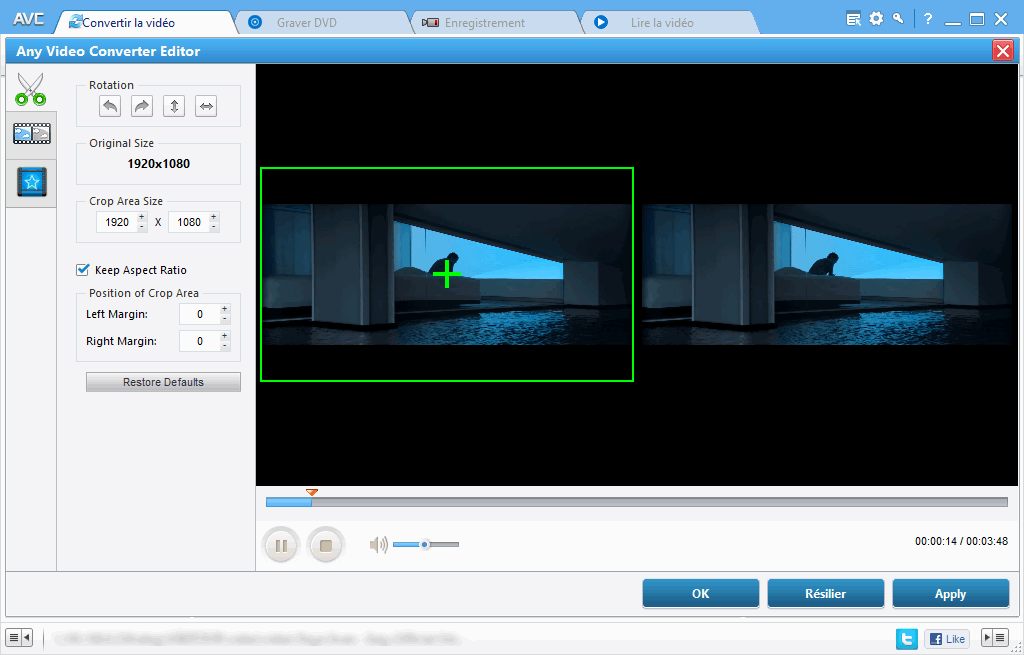The image size is (1024, 655).
Task: Click the orange playhead marker
Action: (x=312, y=492)
